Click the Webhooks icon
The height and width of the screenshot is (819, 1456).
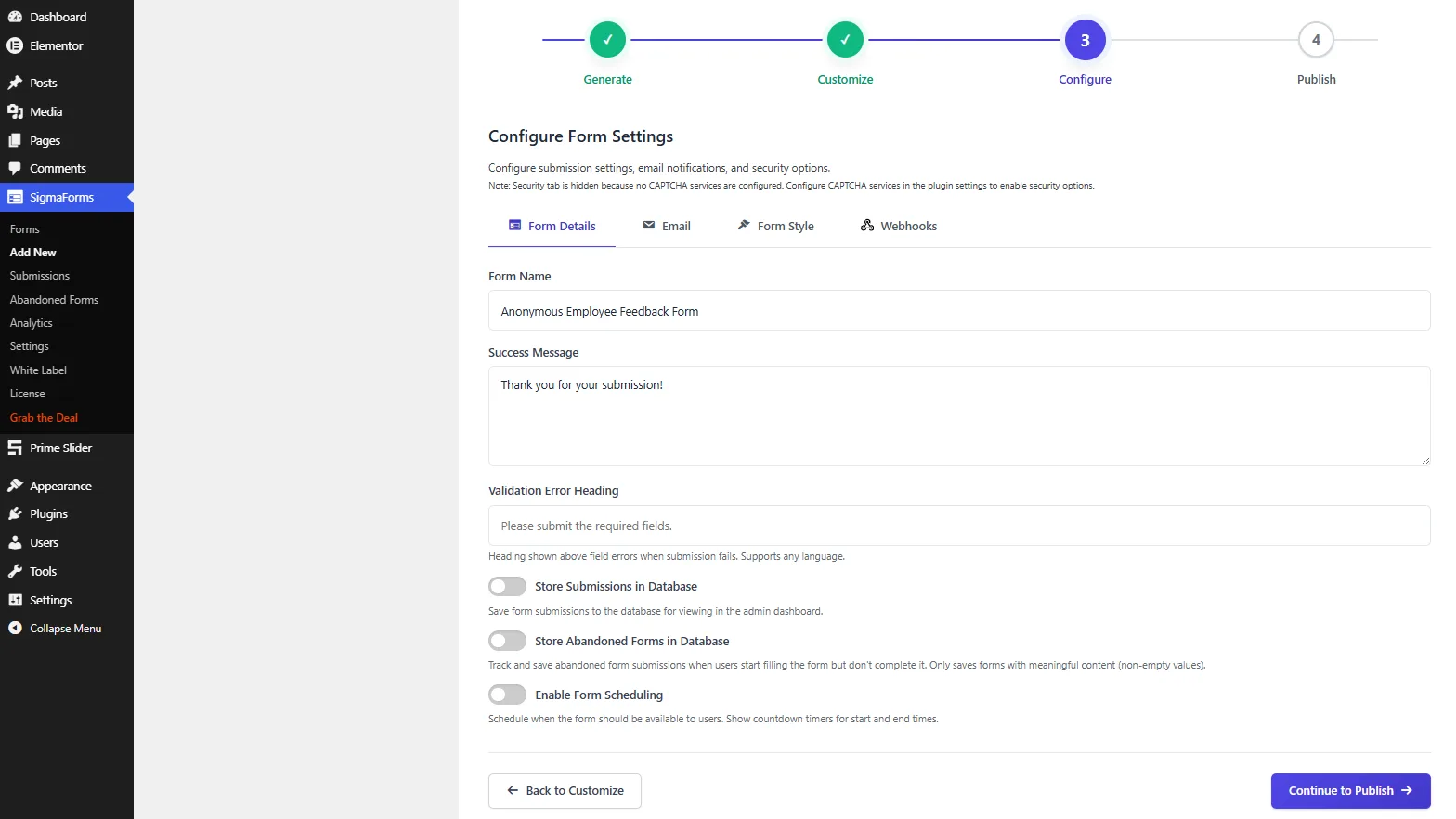pos(867,226)
